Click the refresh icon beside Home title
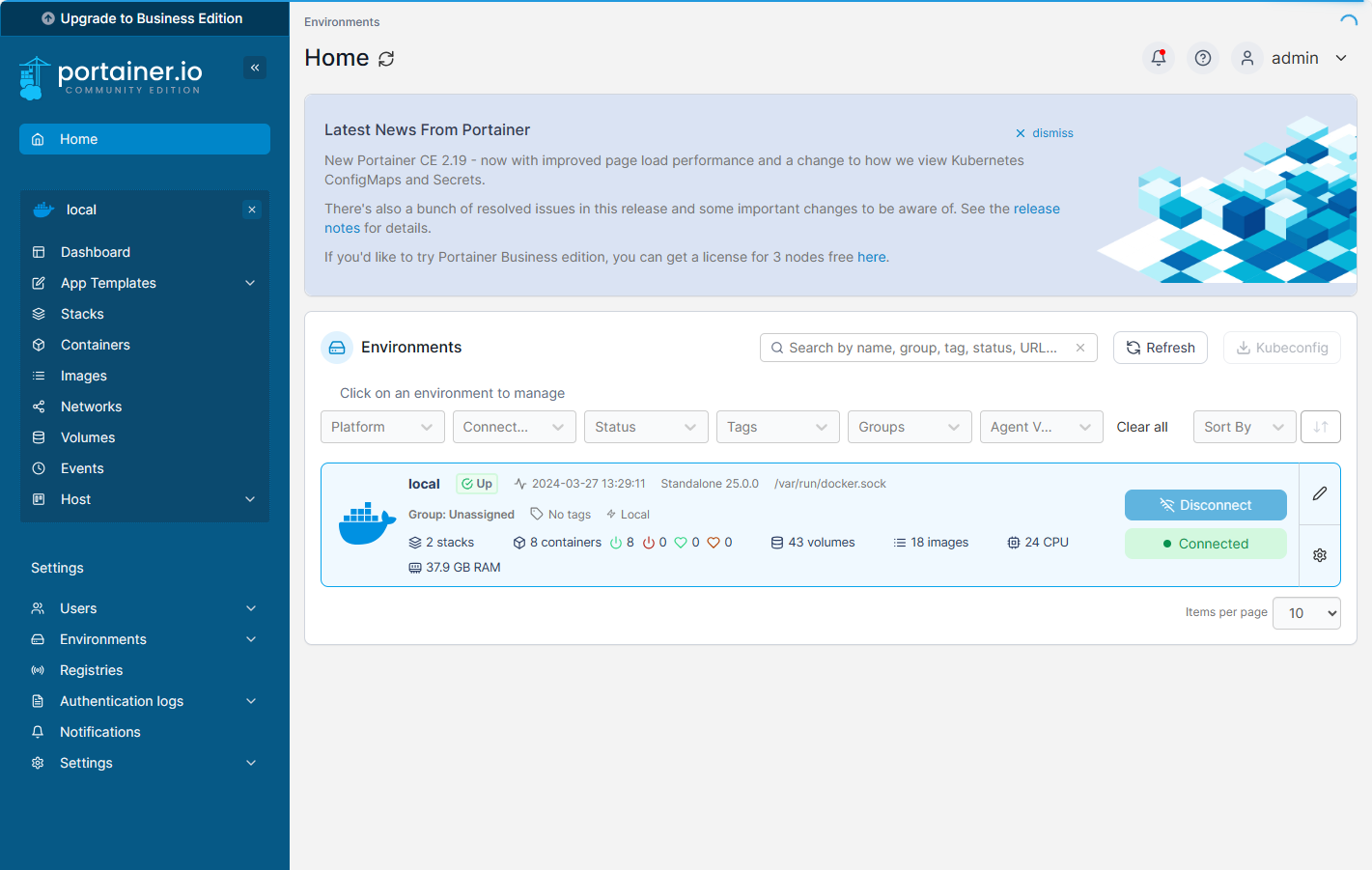 pyautogui.click(x=386, y=59)
